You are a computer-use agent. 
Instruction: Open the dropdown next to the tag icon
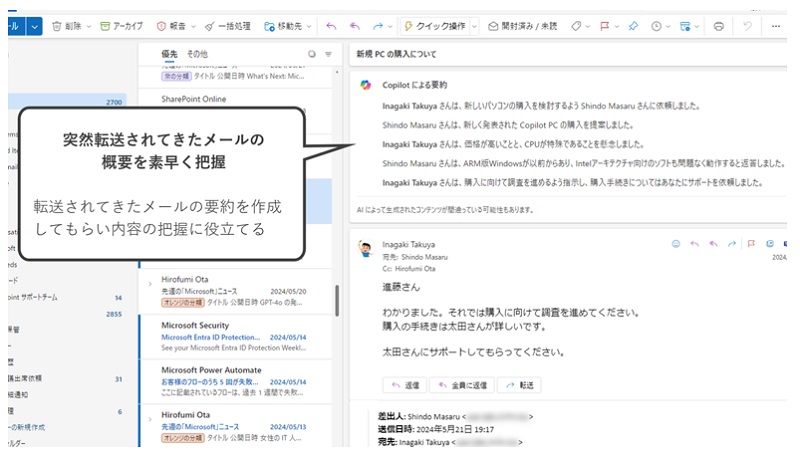(x=588, y=27)
